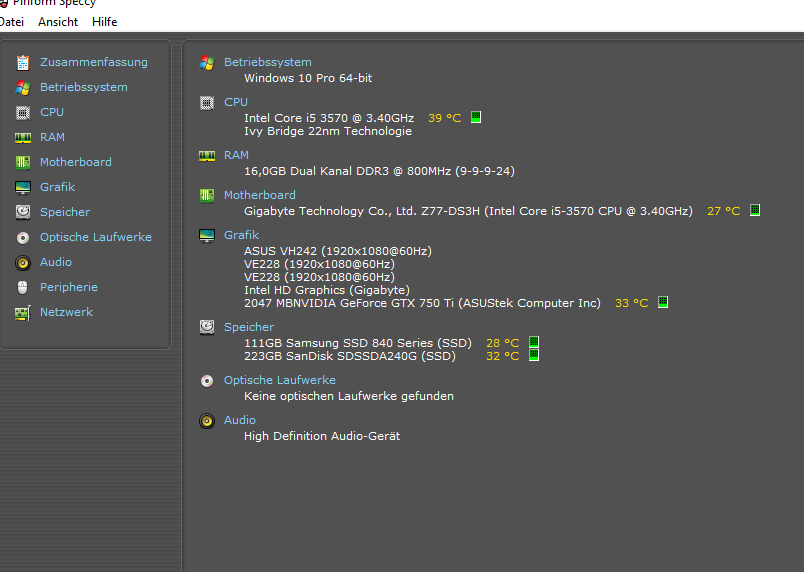Click the text Ivy Bridge 22nm Technologie
Image resolution: width=804 pixels, height=572 pixels.
[x=328, y=131]
